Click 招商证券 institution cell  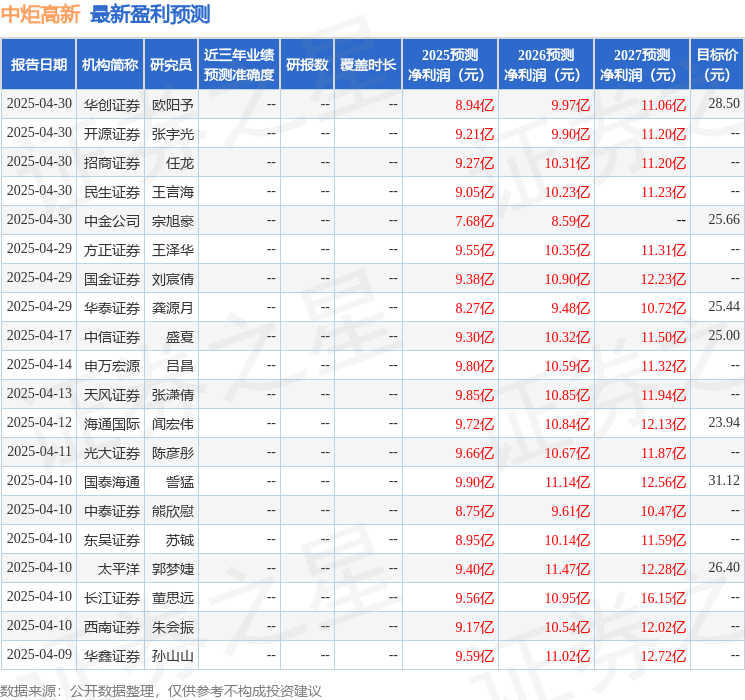coord(112,163)
